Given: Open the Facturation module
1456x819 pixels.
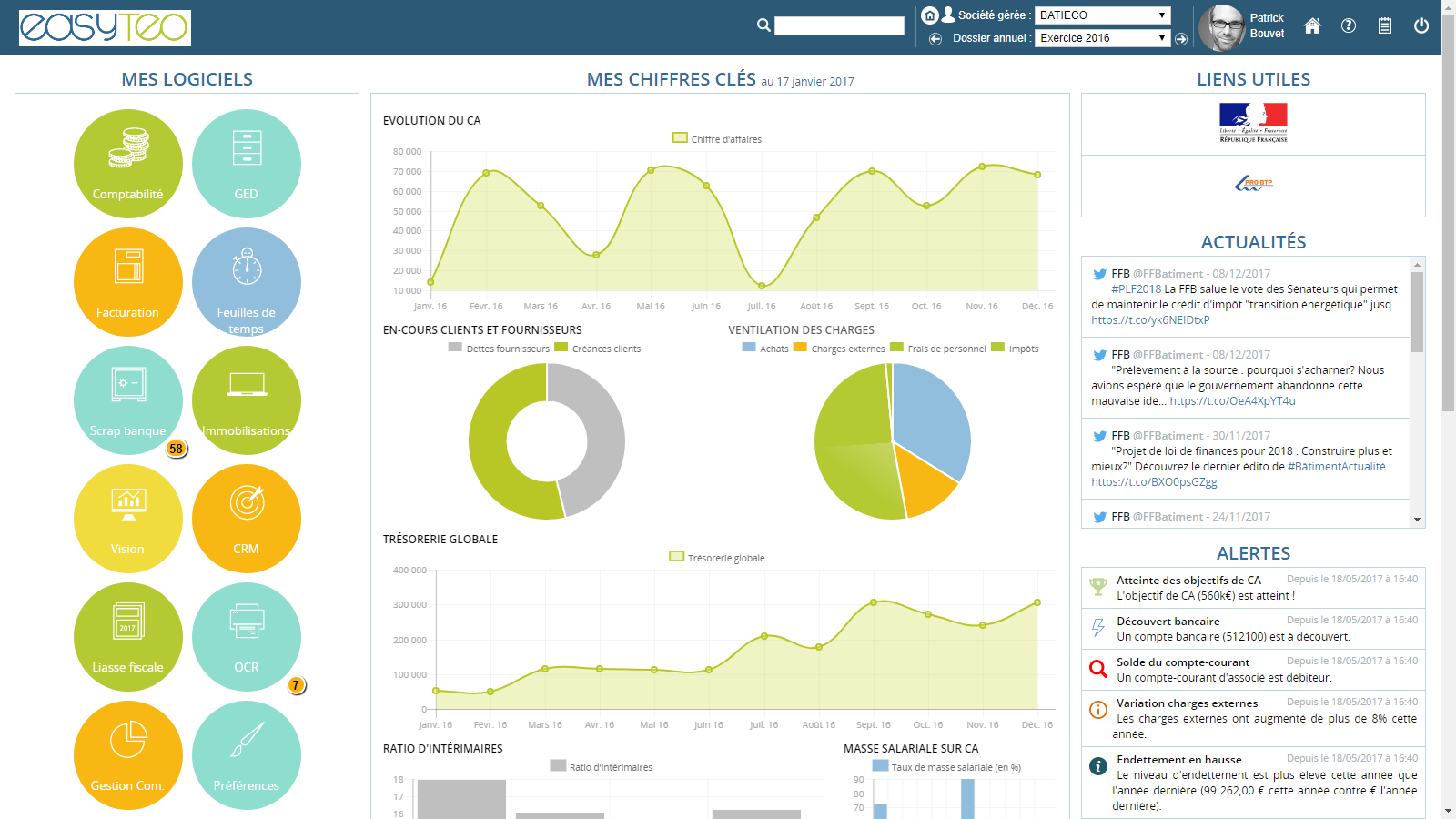Looking at the screenshot, I should tap(127, 282).
